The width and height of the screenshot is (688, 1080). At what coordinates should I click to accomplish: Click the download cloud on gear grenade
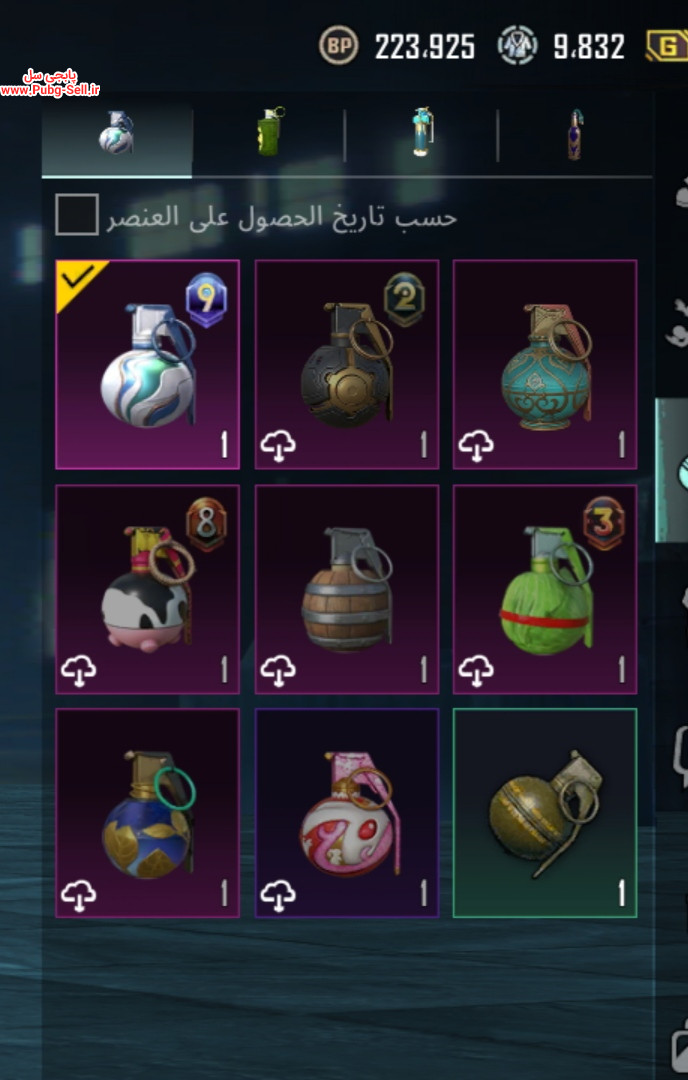coord(278,446)
